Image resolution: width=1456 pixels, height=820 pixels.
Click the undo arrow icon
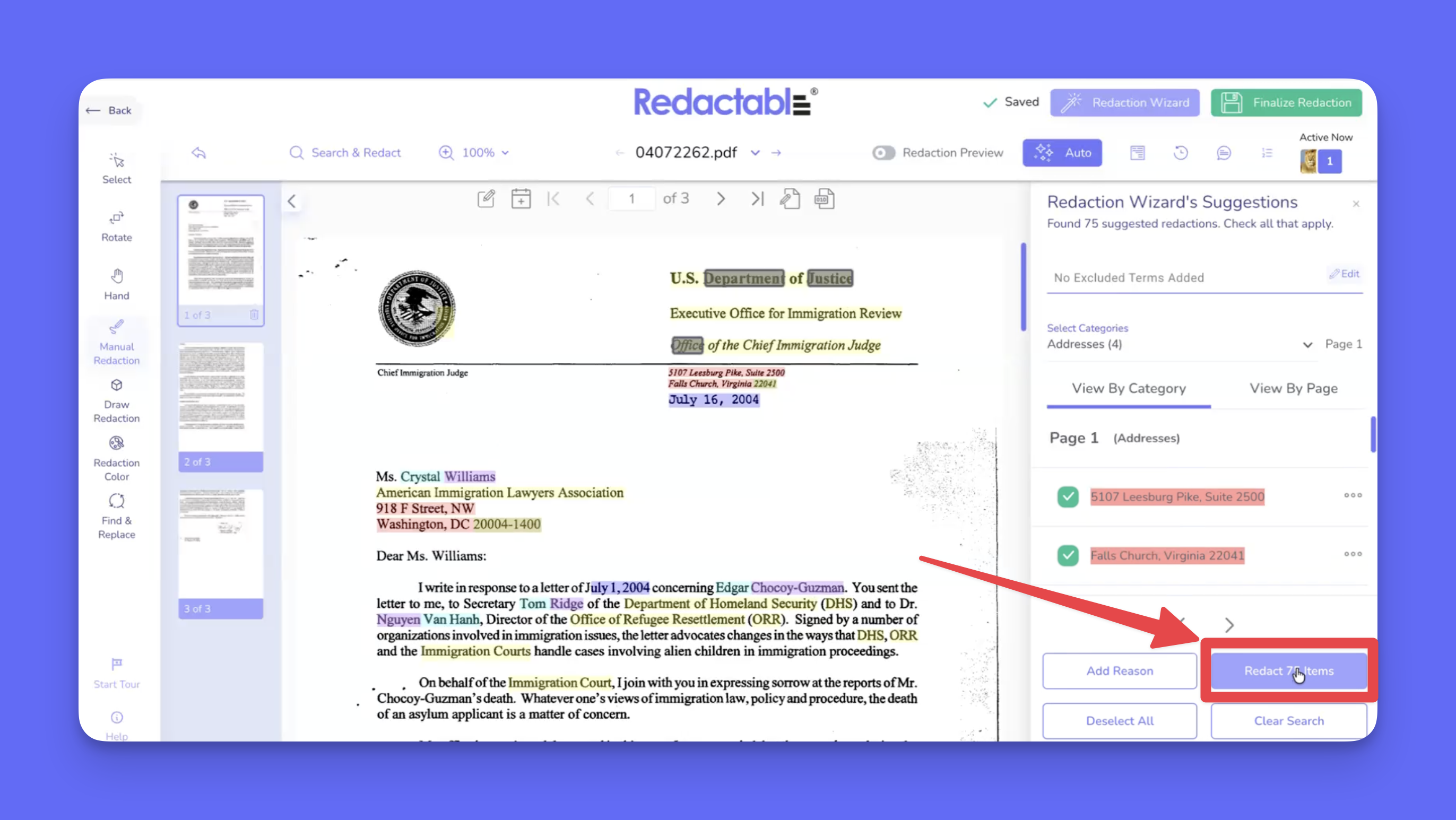198,153
